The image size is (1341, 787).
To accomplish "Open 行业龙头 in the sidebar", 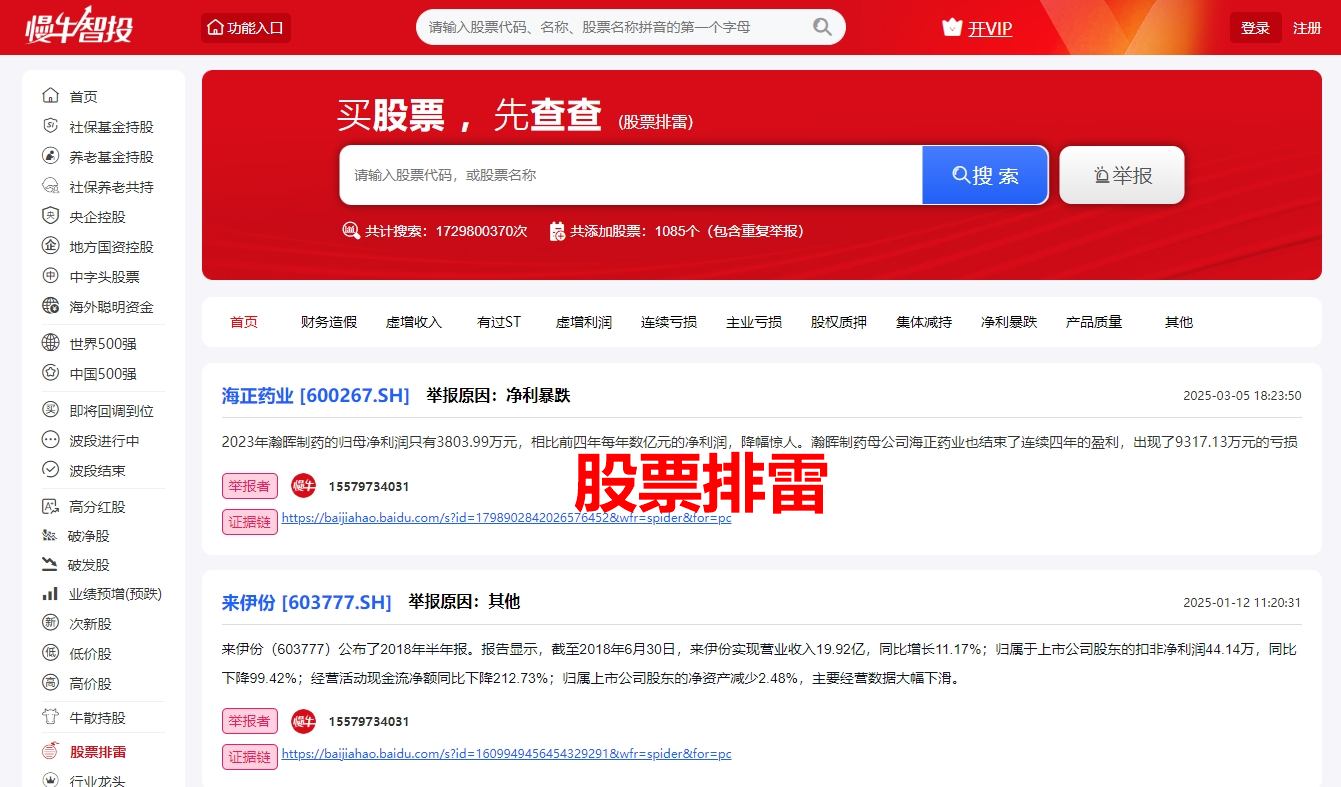I will coord(97,780).
